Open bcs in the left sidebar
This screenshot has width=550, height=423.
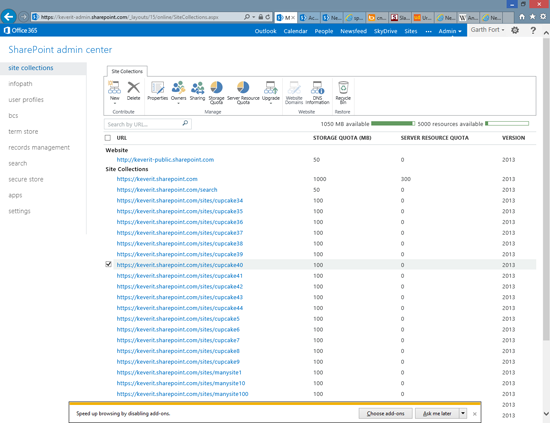13,115
